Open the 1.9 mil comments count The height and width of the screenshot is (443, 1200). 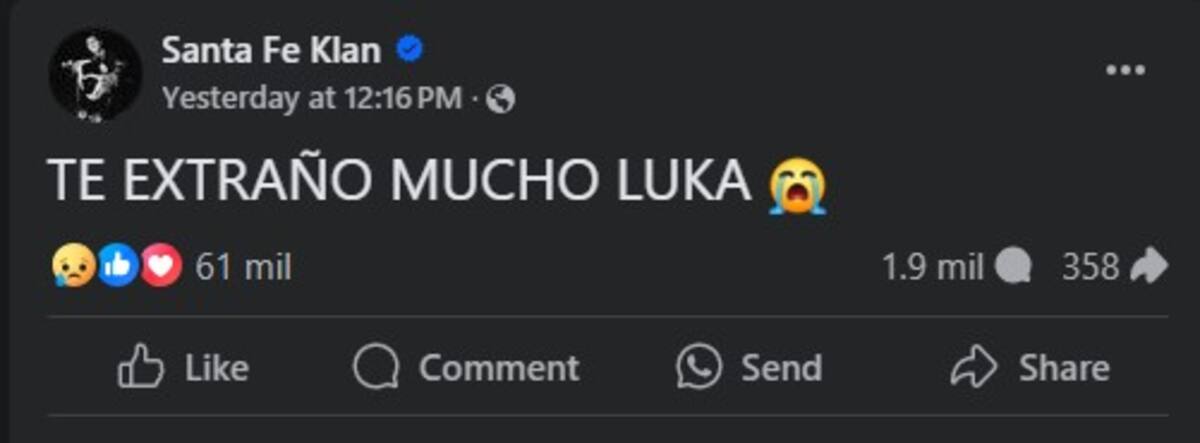tap(932, 267)
